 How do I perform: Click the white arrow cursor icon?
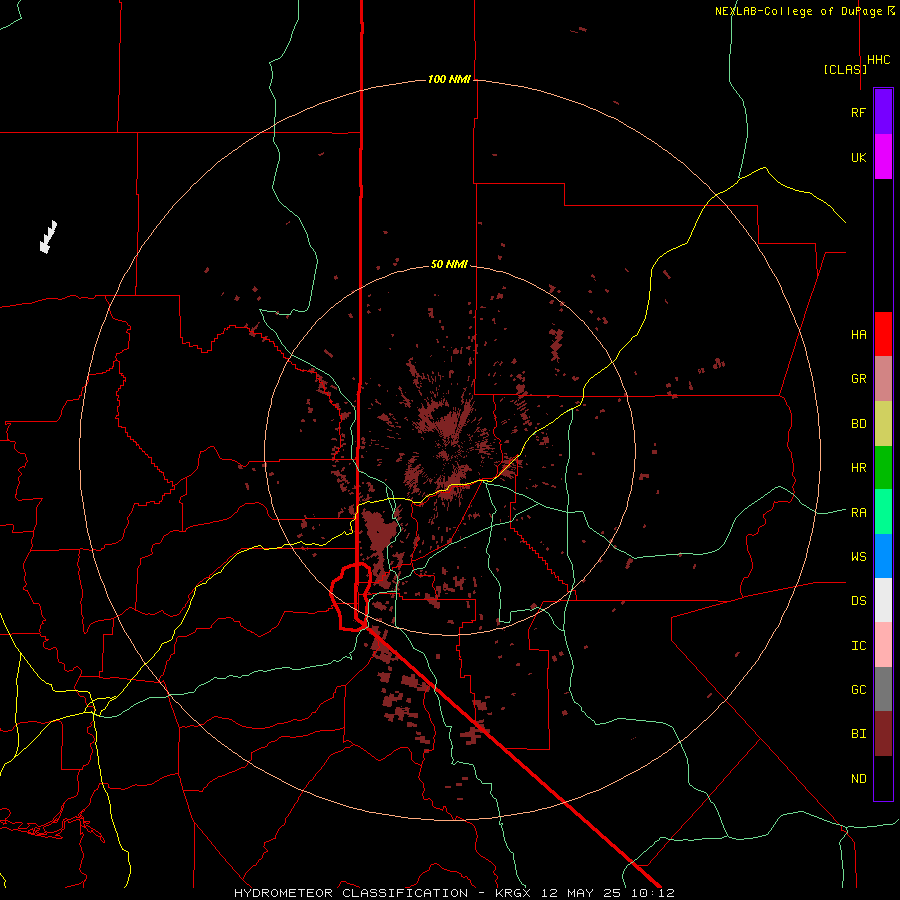(48, 236)
